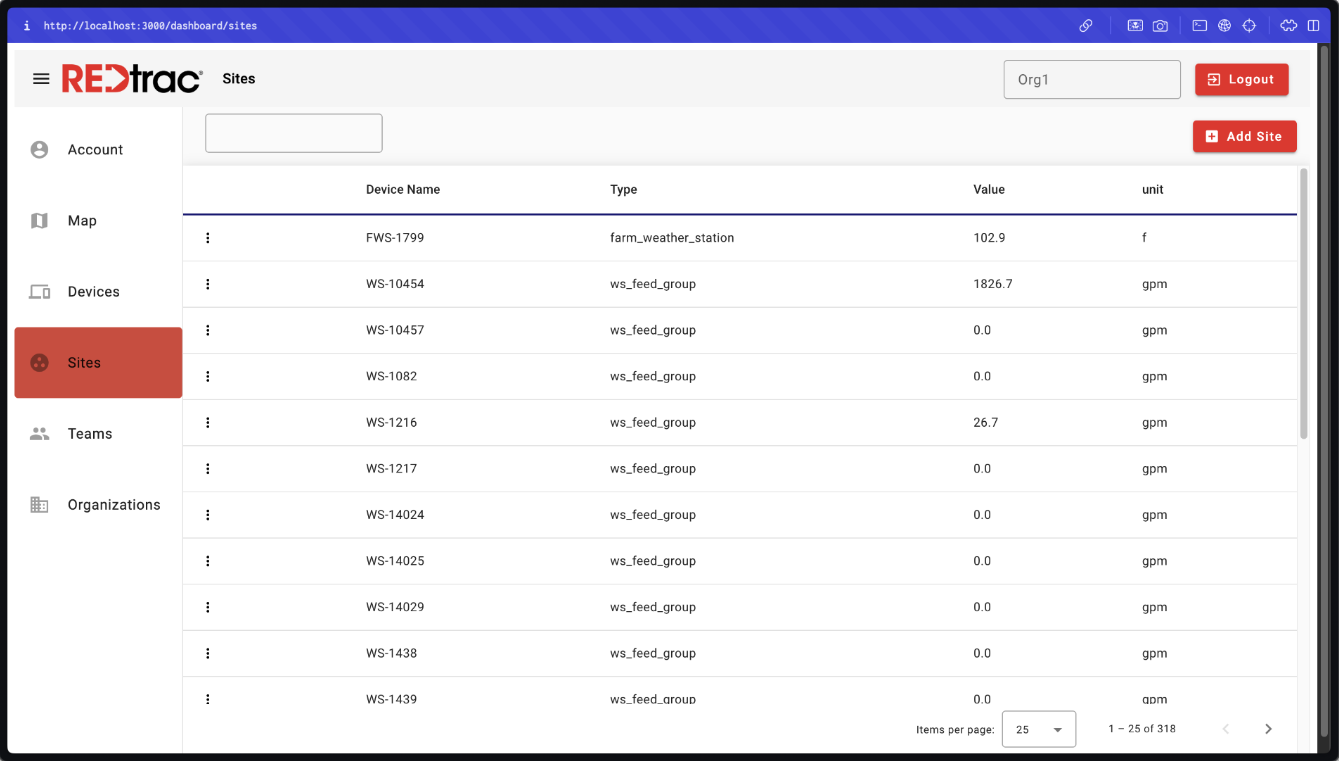Click the Teams people icon

(x=39, y=434)
